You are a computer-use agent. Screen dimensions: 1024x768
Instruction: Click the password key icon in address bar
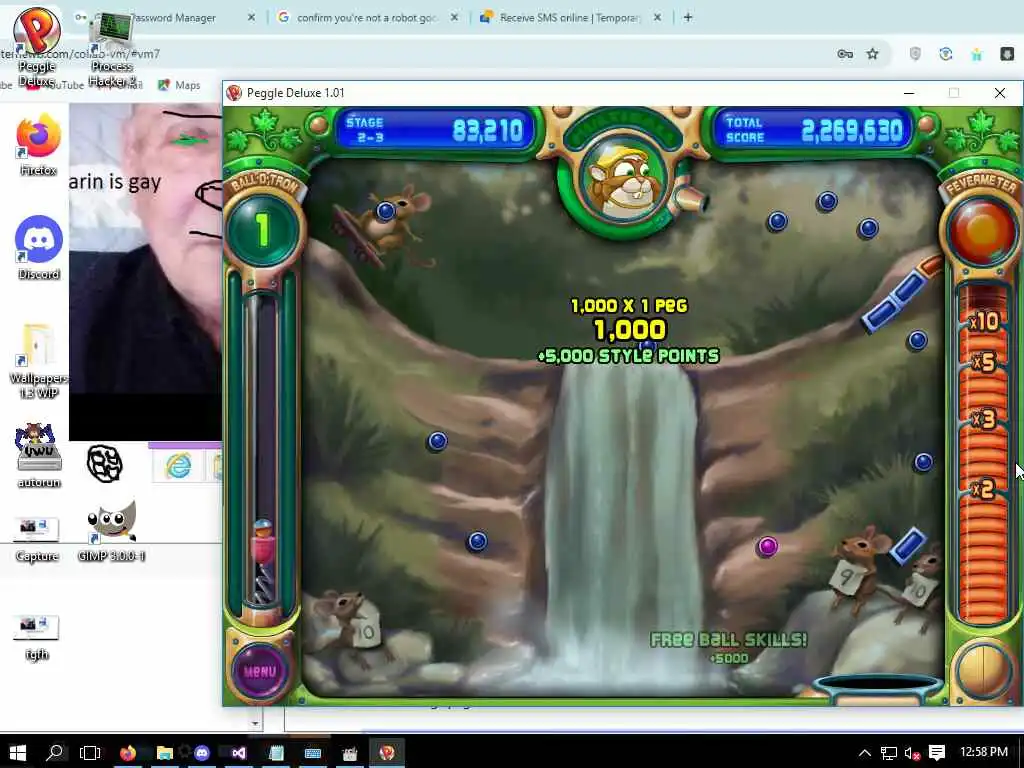pyautogui.click(x=845, y=54)
